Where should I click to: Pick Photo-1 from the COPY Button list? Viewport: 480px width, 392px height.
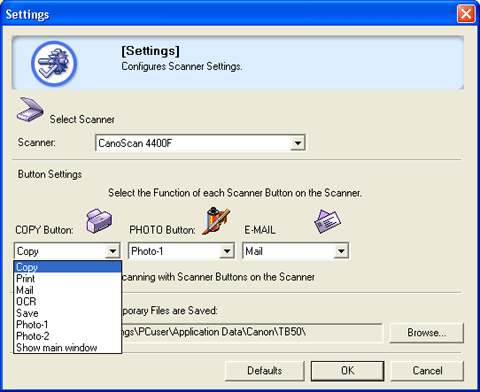(x=67, y=324)
